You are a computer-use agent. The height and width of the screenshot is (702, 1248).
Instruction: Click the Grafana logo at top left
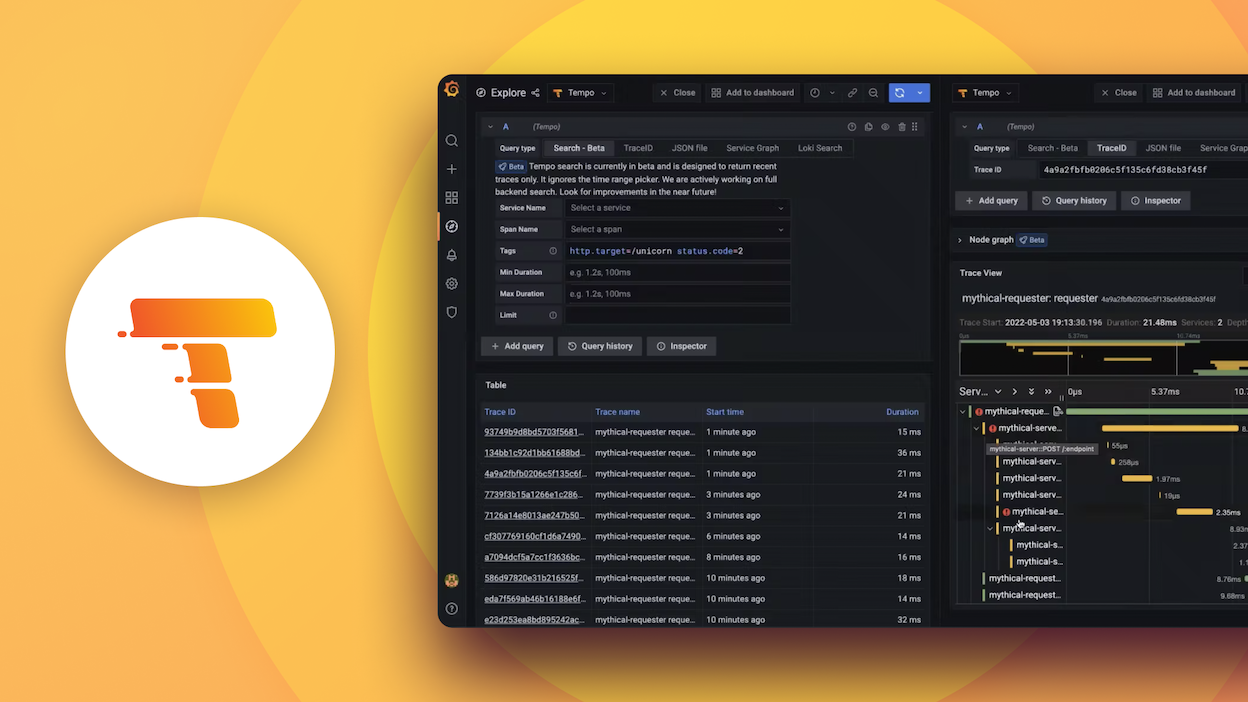[452, 89]
